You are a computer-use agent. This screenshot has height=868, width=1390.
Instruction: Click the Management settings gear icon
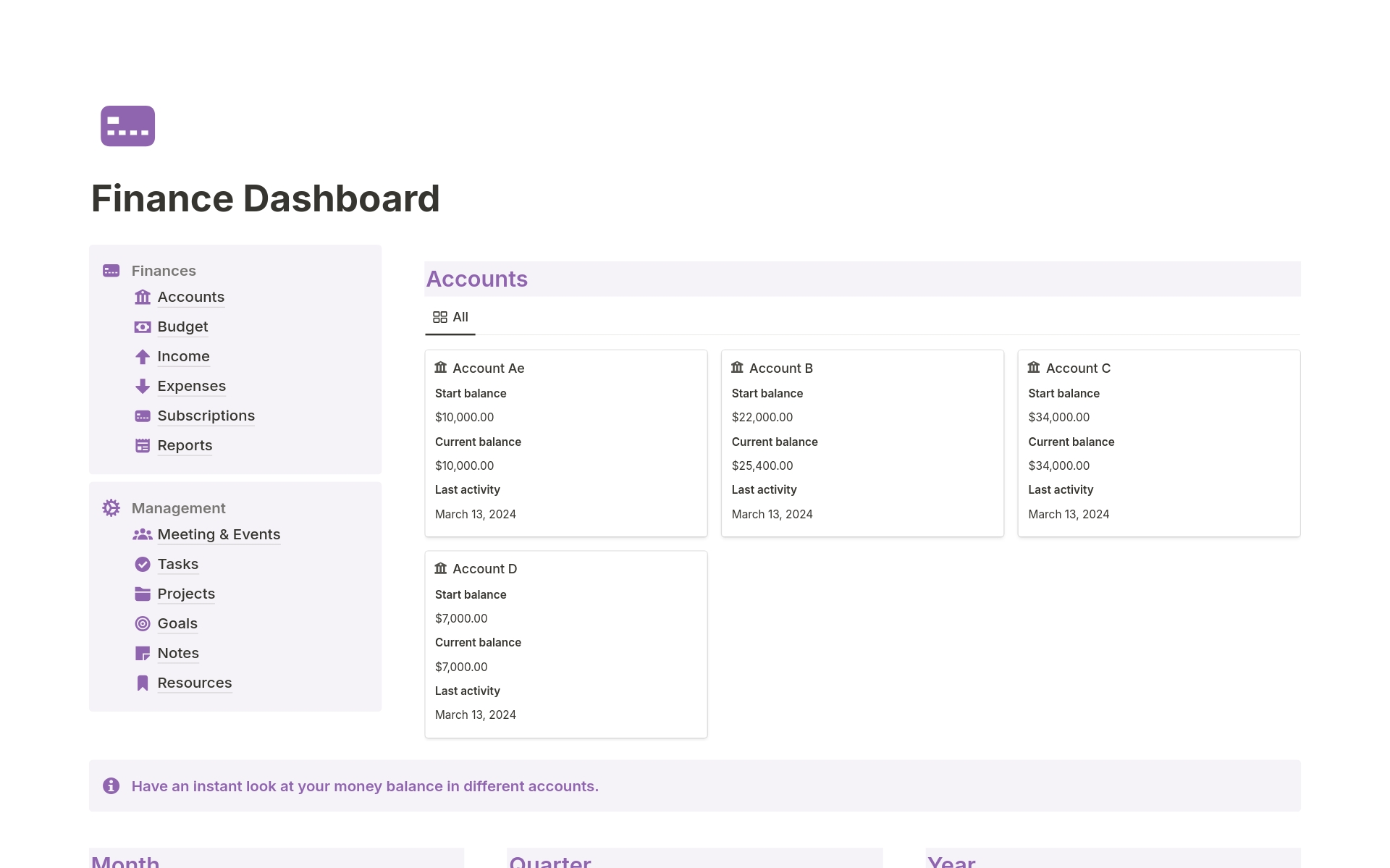click(112, 507)
